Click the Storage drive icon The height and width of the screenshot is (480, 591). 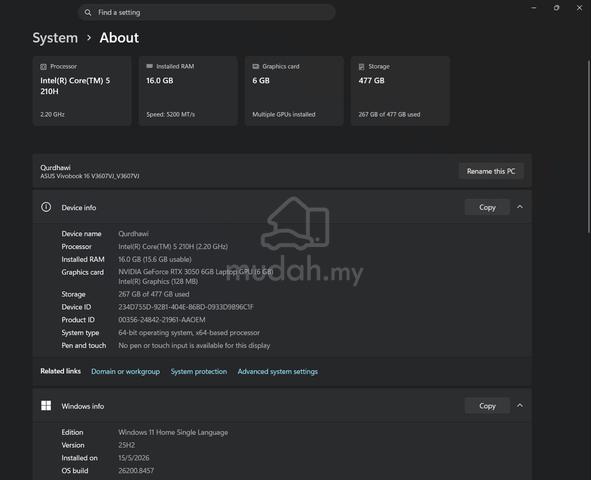361,67
